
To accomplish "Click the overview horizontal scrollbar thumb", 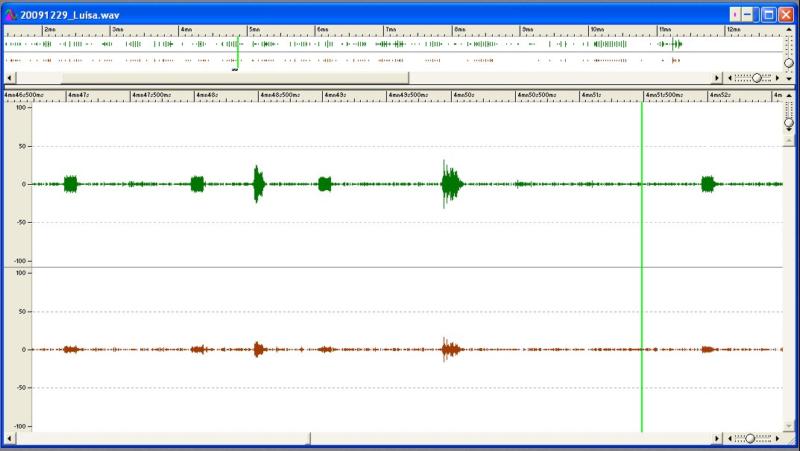I will [x=235, y=78].
